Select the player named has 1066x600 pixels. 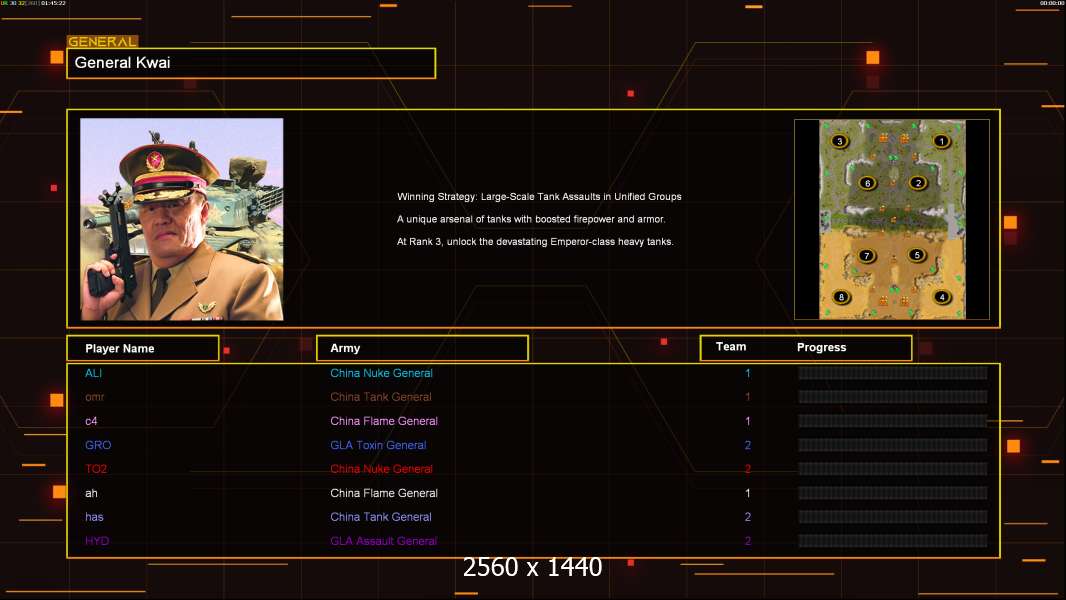[x=94, y=517]
